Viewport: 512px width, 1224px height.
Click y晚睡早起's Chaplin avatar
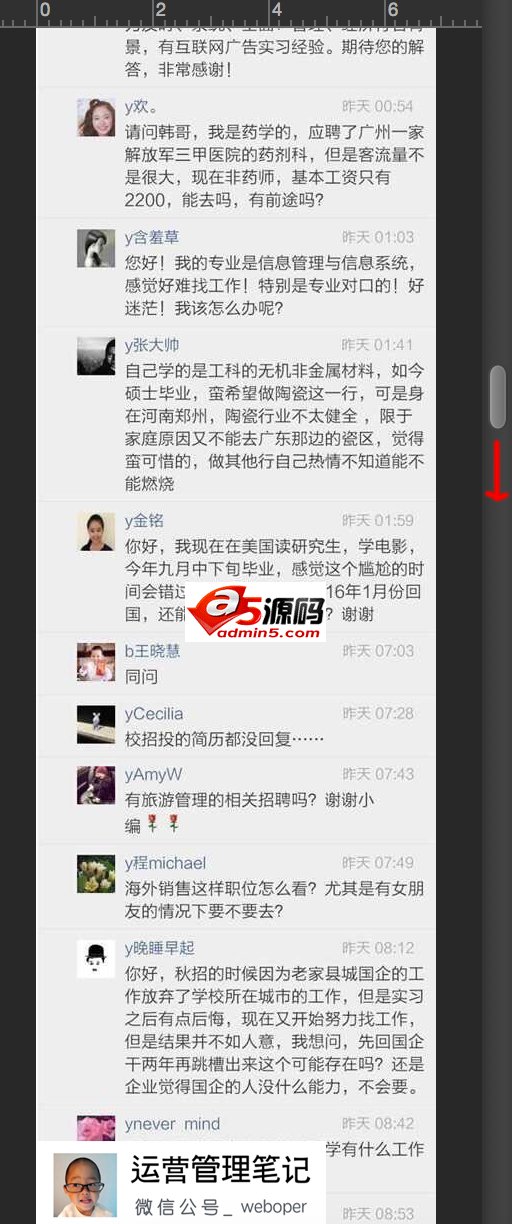tap(96, 958)
